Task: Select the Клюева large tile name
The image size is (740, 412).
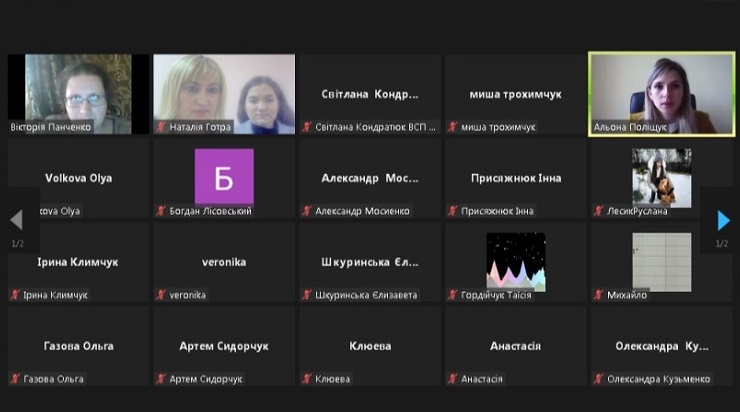Action: (370, 346)
